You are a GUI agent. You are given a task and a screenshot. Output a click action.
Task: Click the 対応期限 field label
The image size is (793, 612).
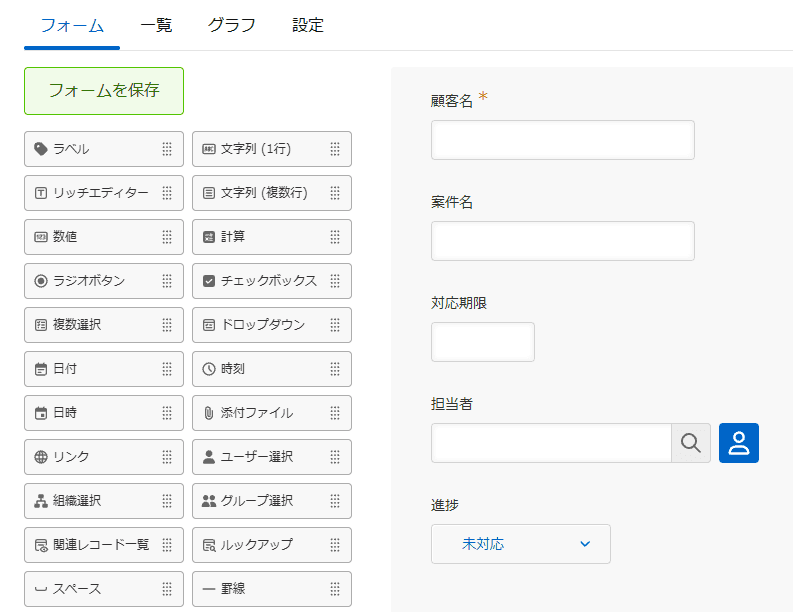[x=459, y=303]
